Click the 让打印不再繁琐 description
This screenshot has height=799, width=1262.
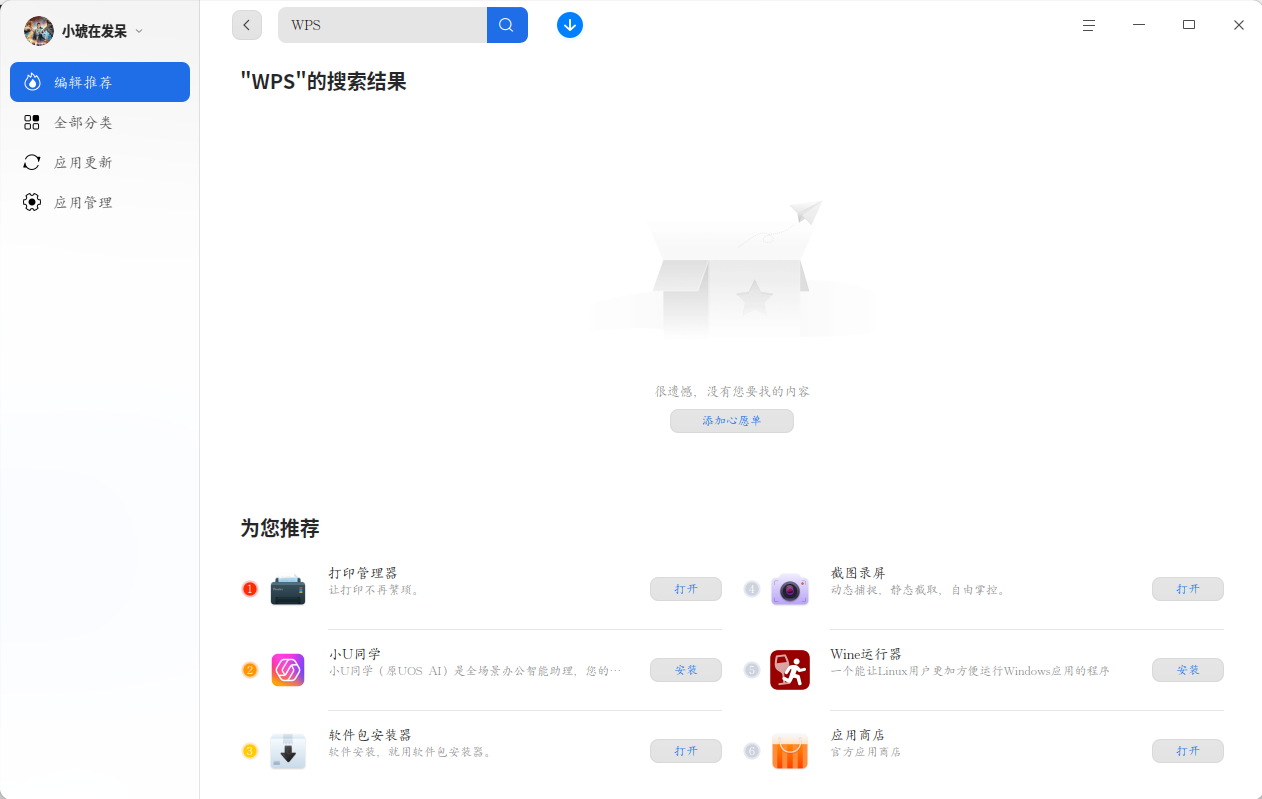[376, 590]
